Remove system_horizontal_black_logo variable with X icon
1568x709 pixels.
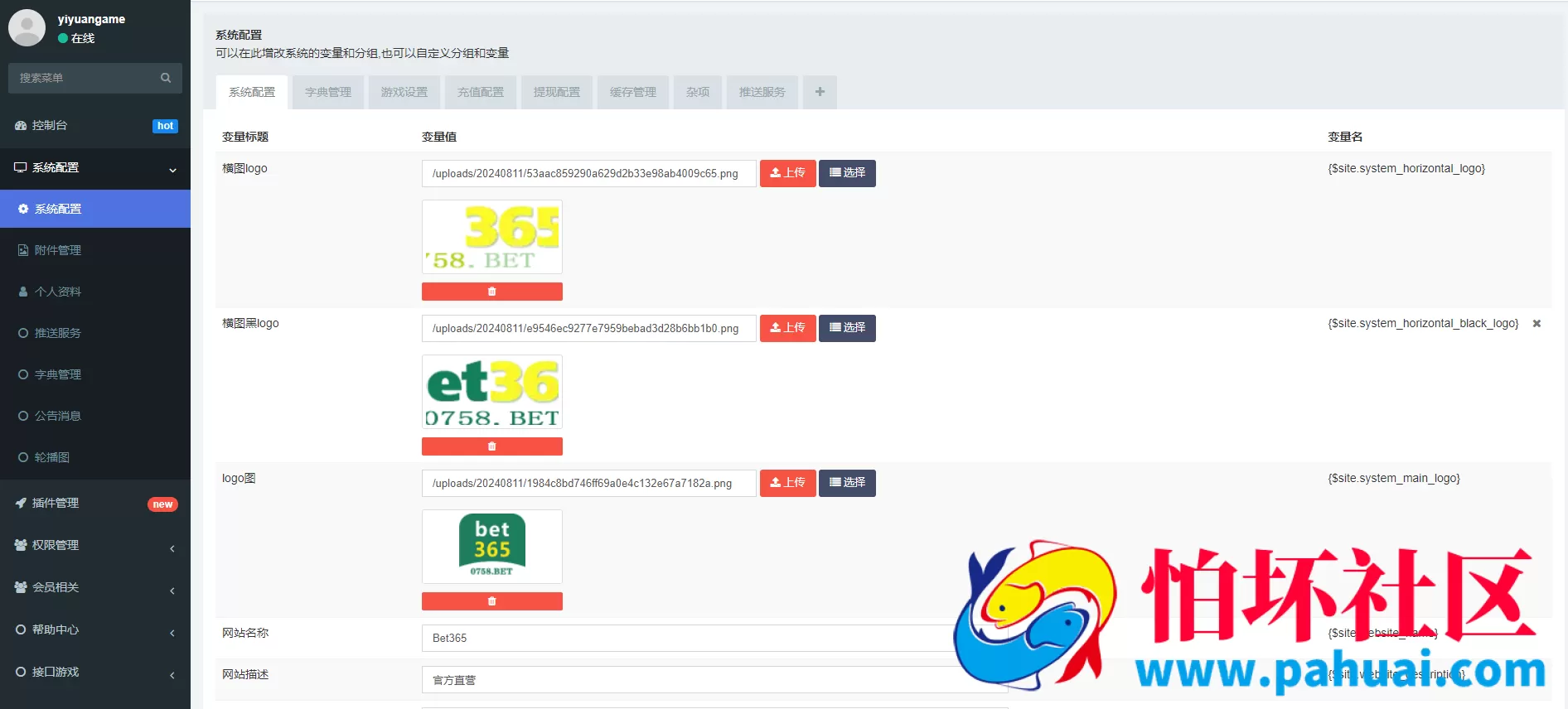(1537, 324)
